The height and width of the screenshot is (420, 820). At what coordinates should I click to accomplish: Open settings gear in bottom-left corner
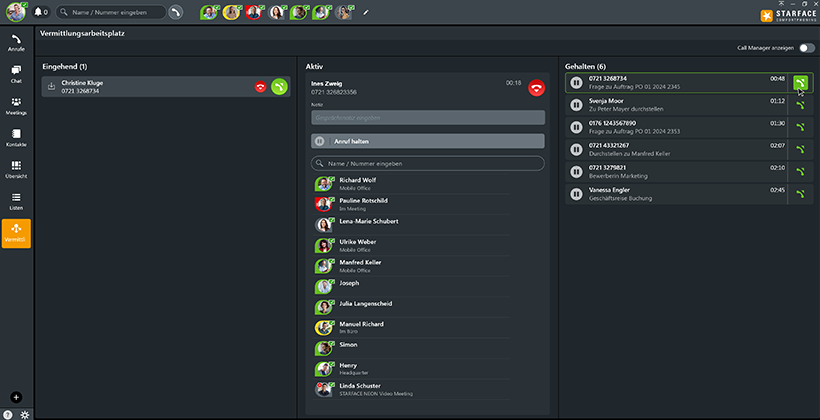tap(24, 413)
